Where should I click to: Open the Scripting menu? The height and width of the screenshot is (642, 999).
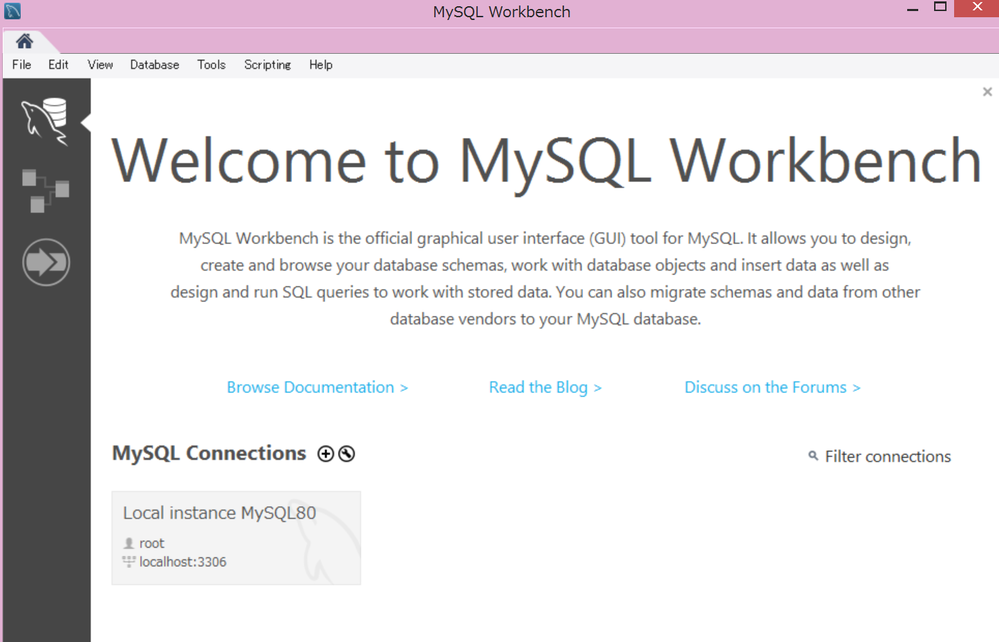point(267,65)
